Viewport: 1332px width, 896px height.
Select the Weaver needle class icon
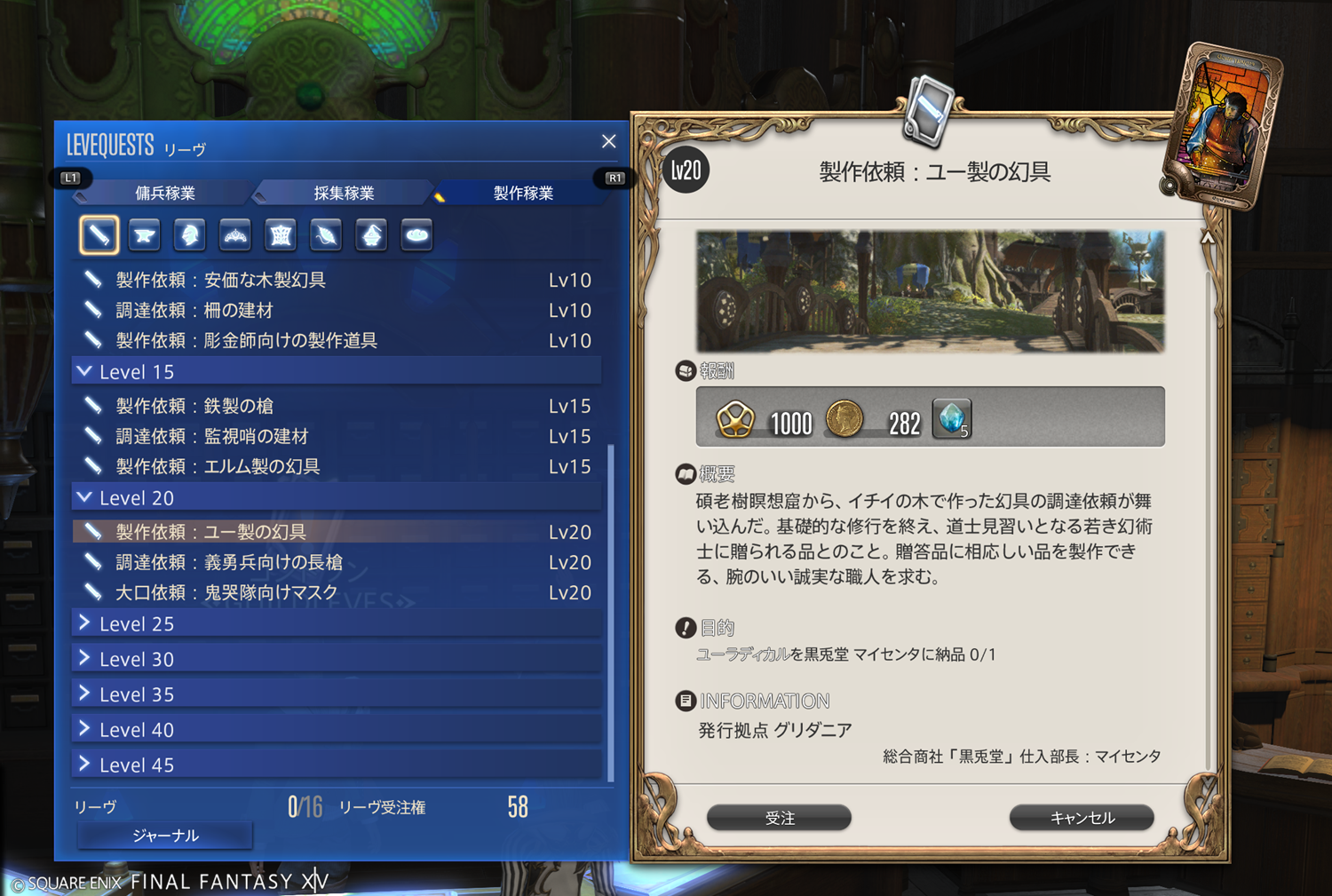(x=326, y=234)
